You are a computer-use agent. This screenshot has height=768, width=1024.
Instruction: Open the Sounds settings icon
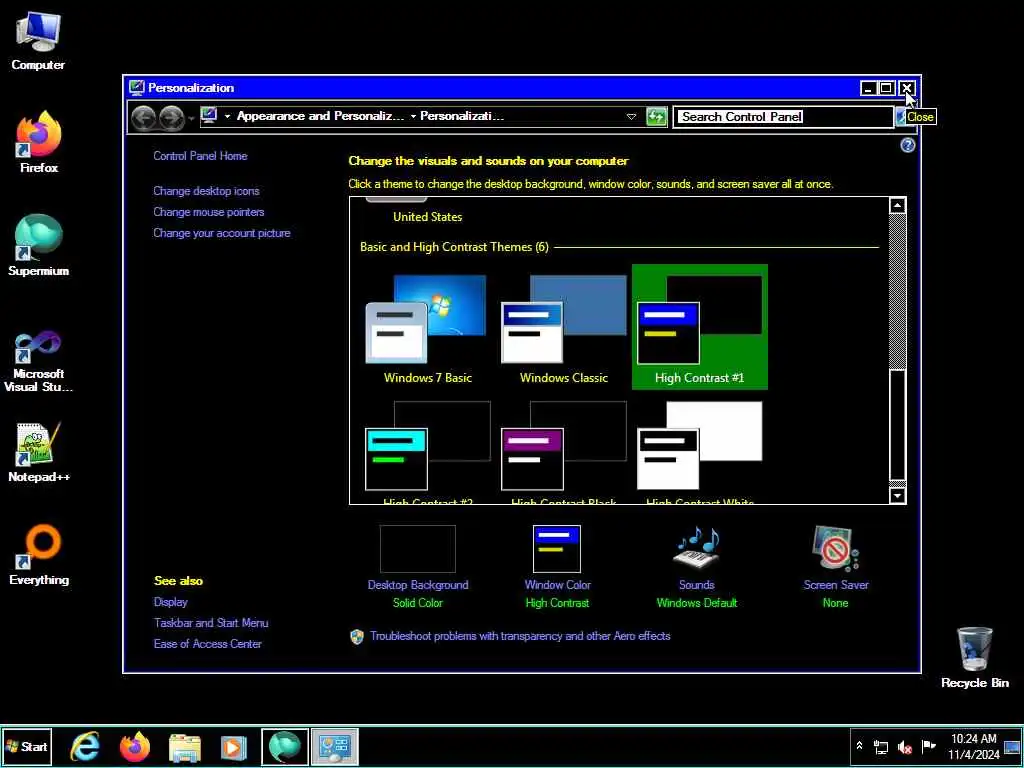(x=696, y=548)
